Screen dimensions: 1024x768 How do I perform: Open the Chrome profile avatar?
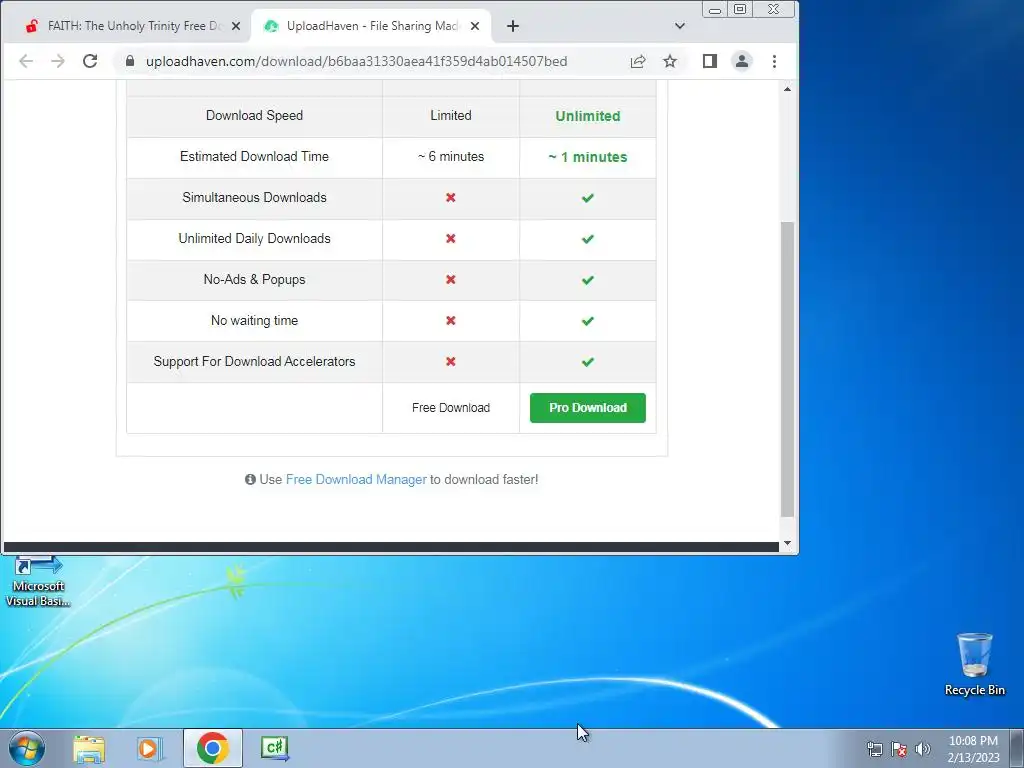(x=742, y=61)
